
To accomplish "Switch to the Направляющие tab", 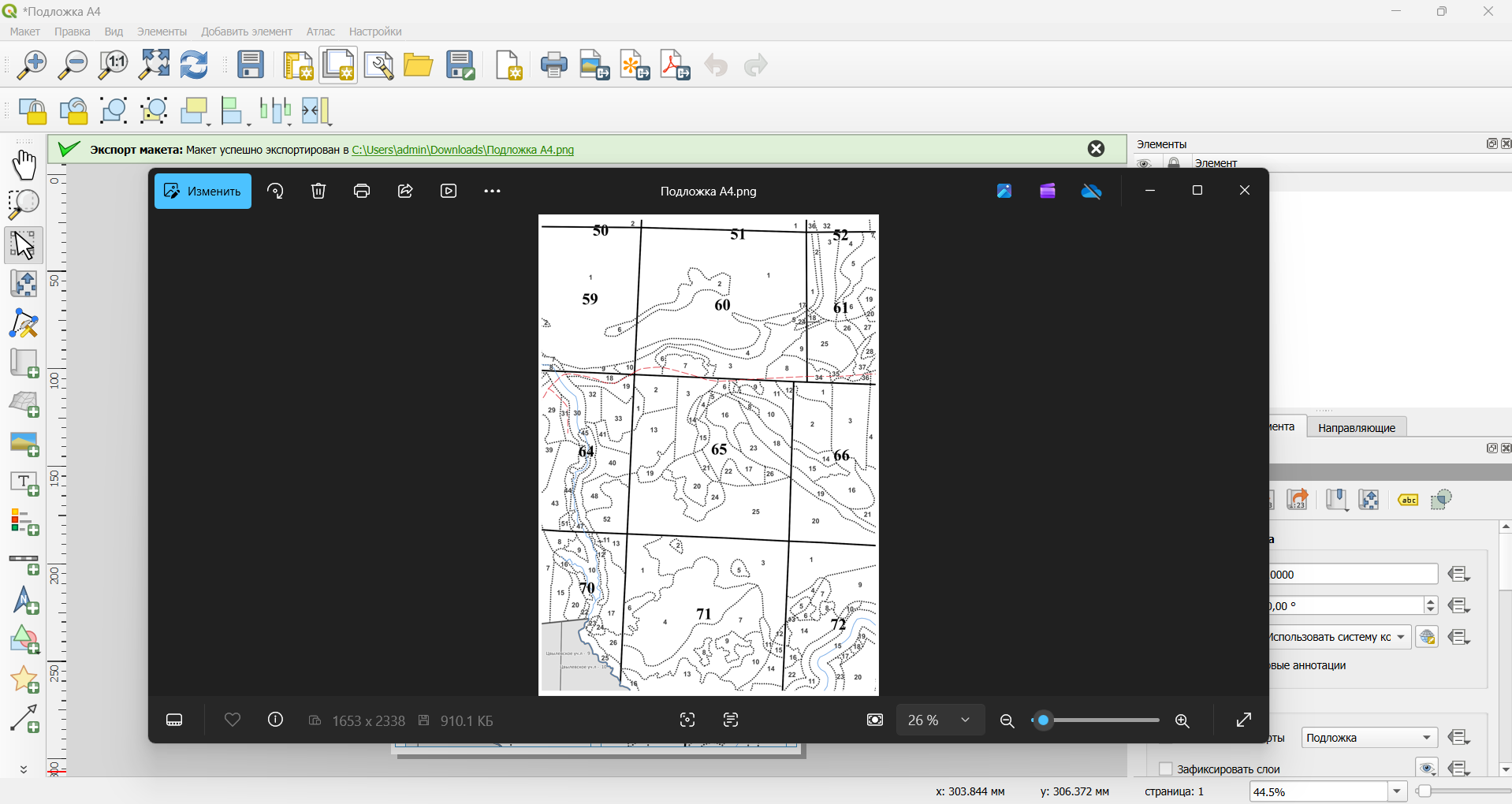I will 1357,427.
